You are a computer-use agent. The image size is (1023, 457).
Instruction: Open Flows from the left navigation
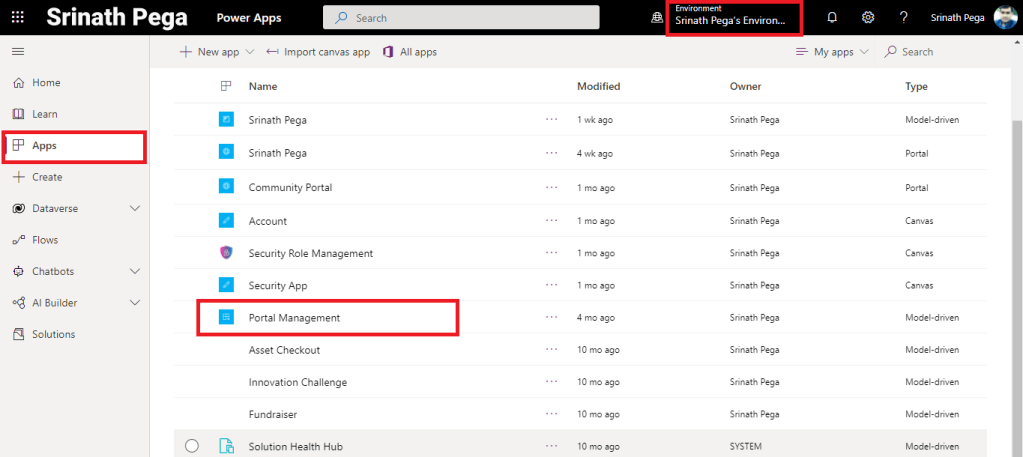45,240
